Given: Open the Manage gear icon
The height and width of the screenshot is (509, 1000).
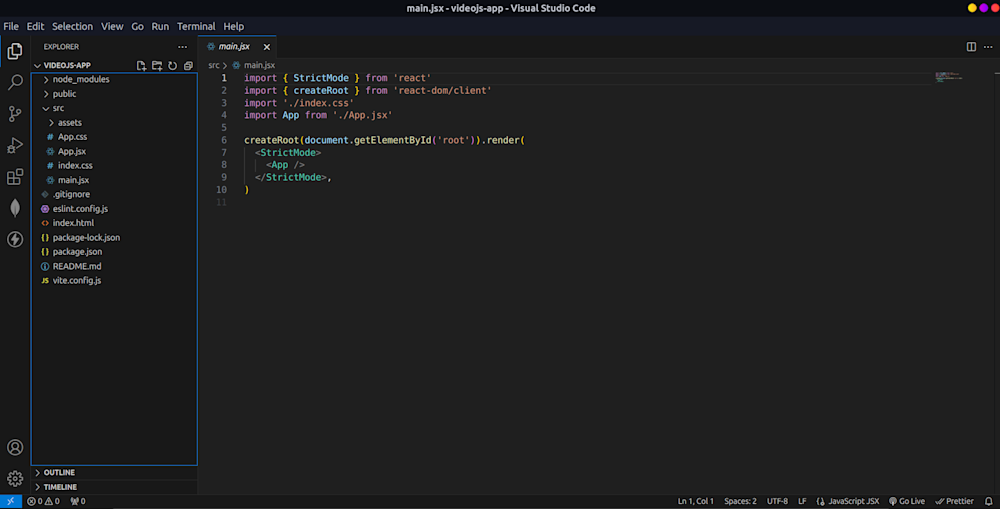Looking at the screenshot, I should pyautogui.click(x=15, y=478).
